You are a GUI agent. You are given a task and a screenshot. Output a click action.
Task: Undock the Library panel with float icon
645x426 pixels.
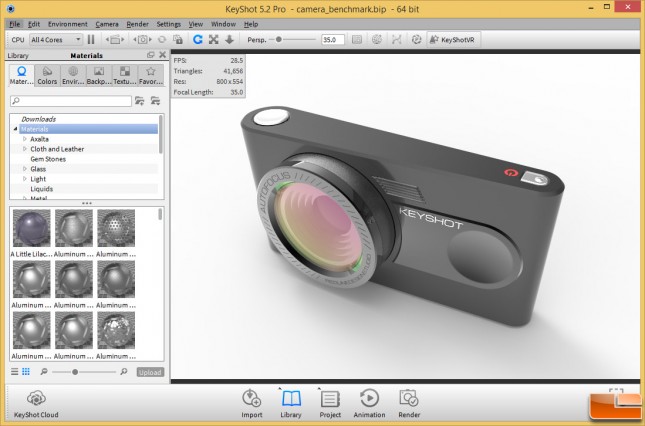click(151, 55)
